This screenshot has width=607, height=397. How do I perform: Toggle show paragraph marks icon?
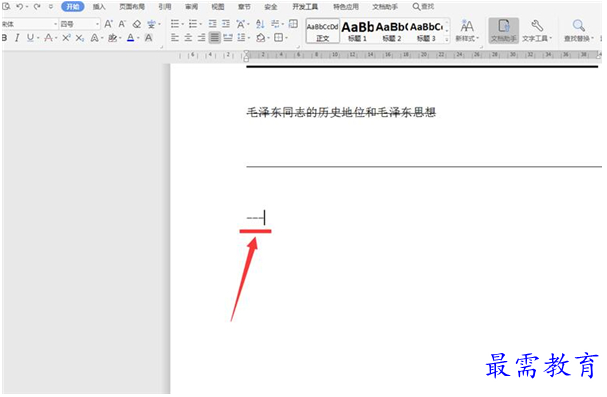tap(275, 24)
